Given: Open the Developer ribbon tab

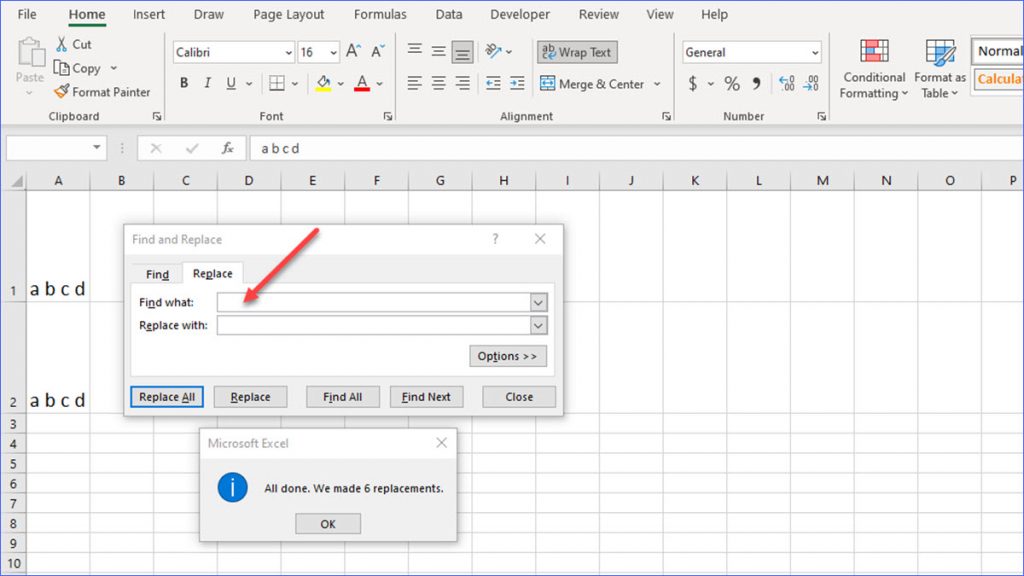Looking at the screenshot, I should 520,14.
